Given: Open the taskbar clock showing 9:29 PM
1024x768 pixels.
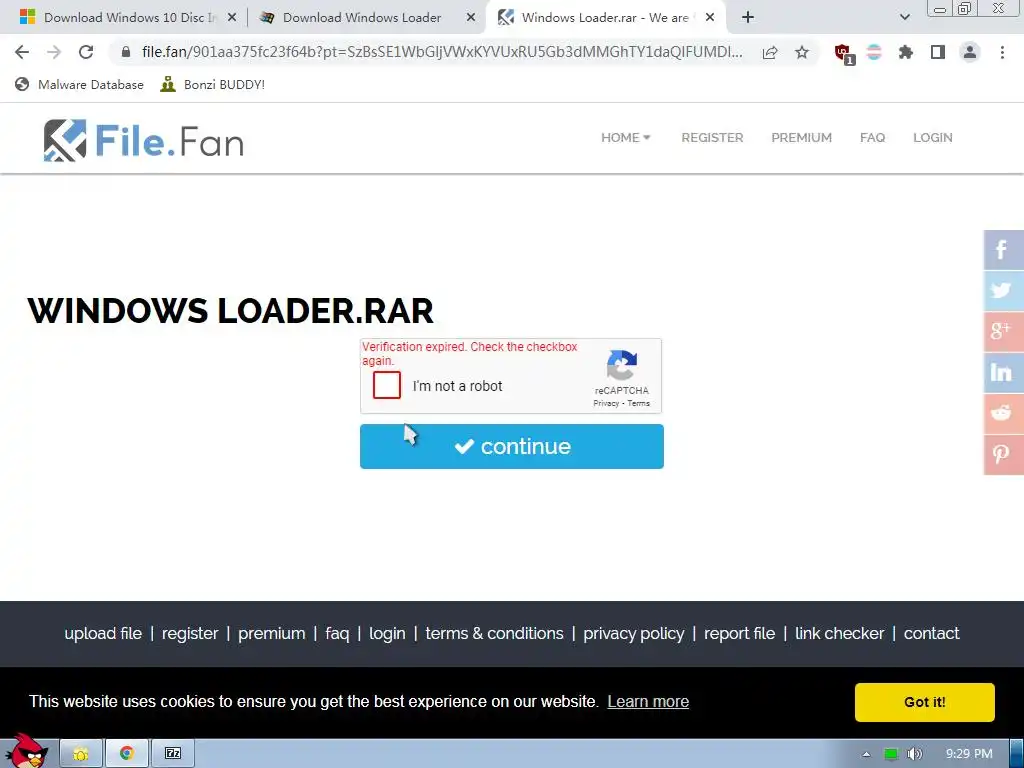Looking at the screenshot, I should pos(969,754).
